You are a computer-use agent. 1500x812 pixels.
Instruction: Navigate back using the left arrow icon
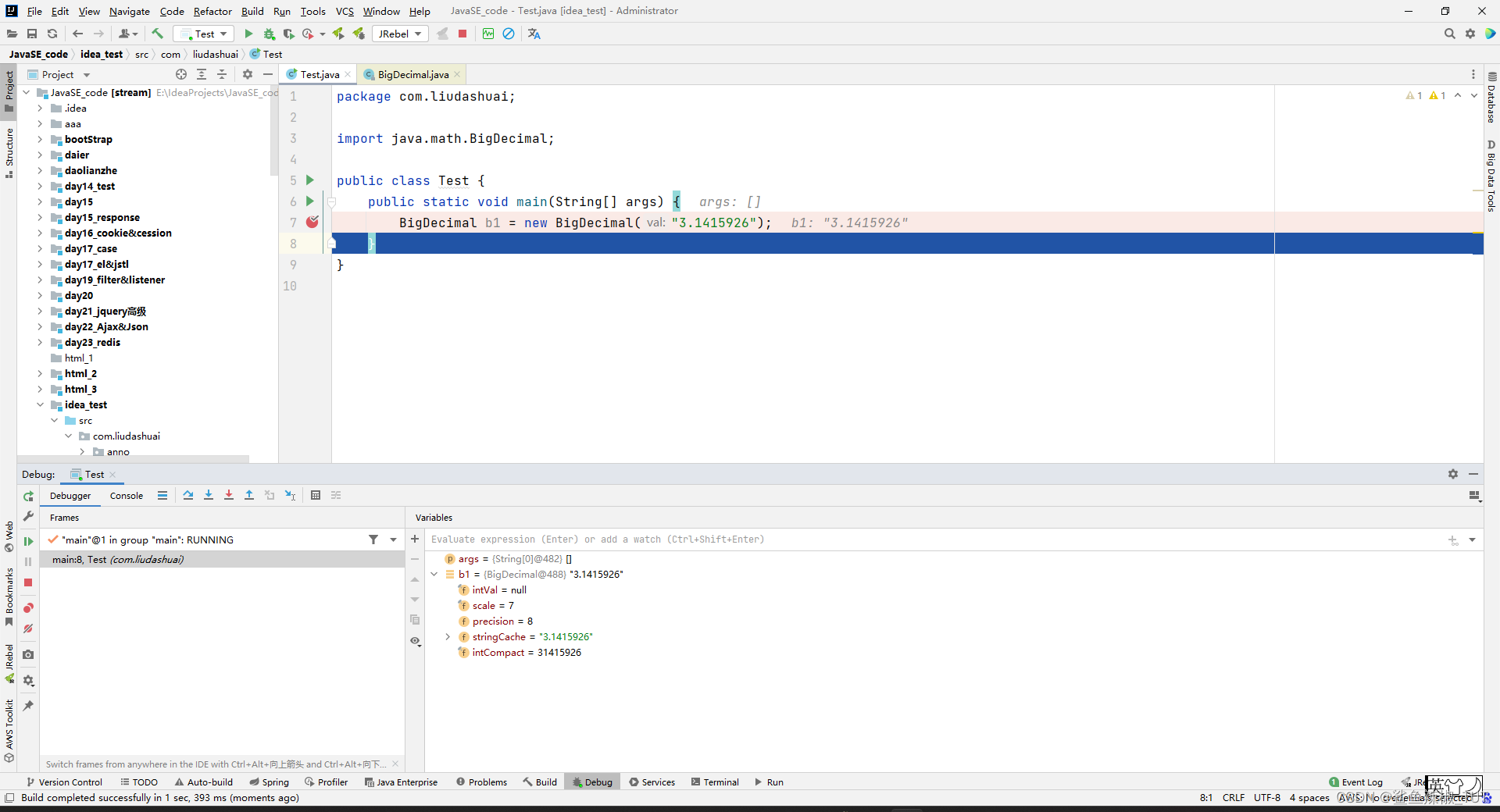pyautogui.click(x=77, y=34)
